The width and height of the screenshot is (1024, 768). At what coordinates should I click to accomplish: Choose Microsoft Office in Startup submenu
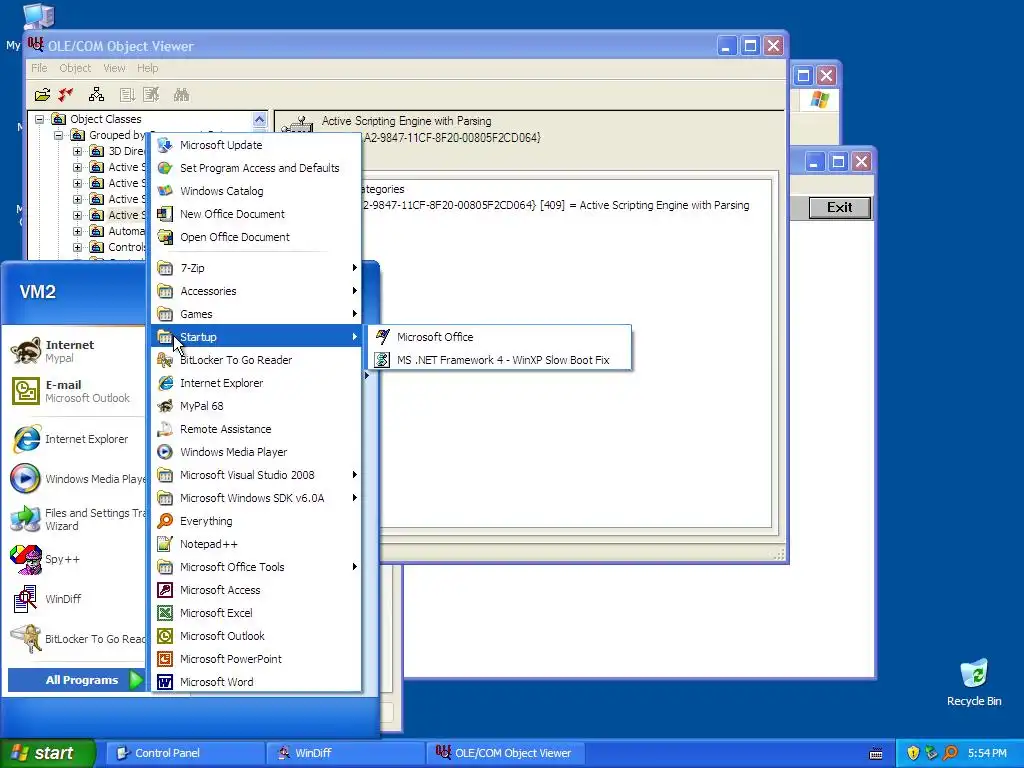500,337
